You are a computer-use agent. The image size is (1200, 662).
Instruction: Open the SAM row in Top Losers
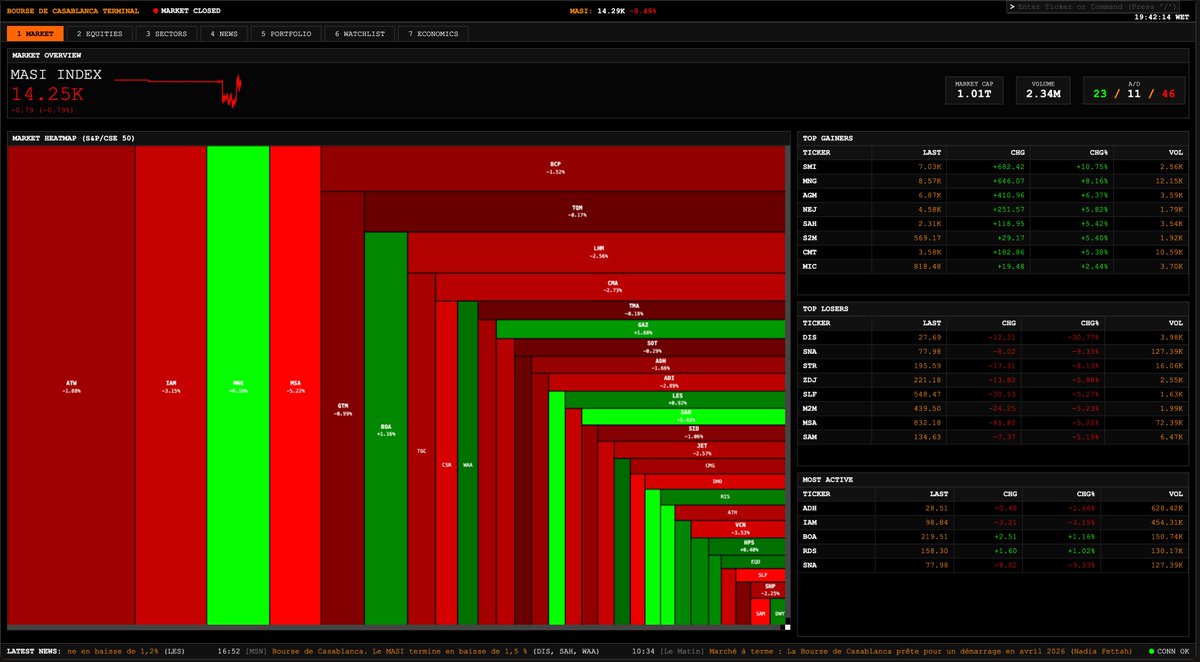(995, 438)
